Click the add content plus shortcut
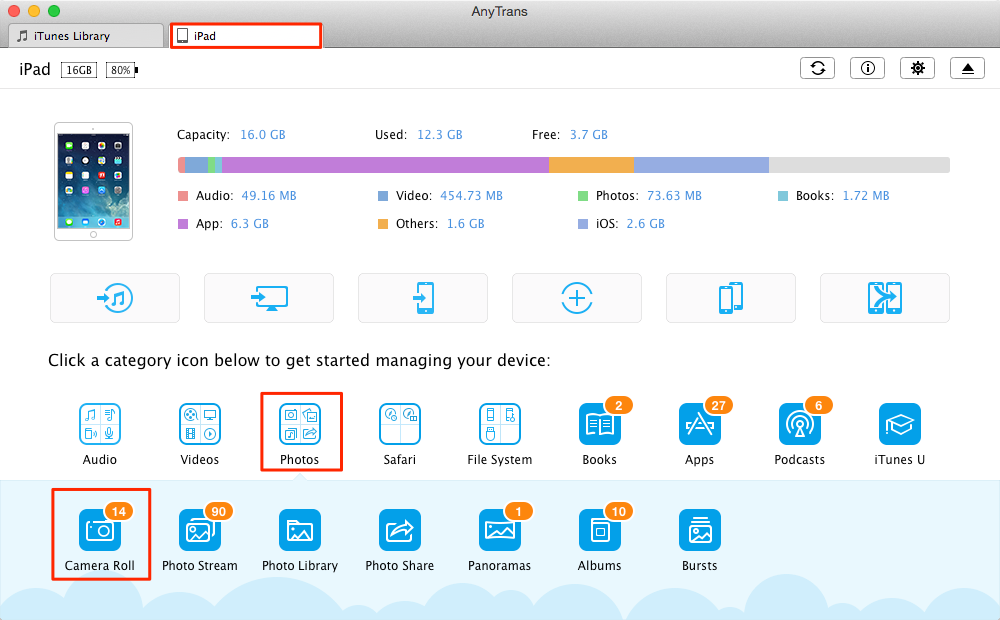 click(577, 298)
